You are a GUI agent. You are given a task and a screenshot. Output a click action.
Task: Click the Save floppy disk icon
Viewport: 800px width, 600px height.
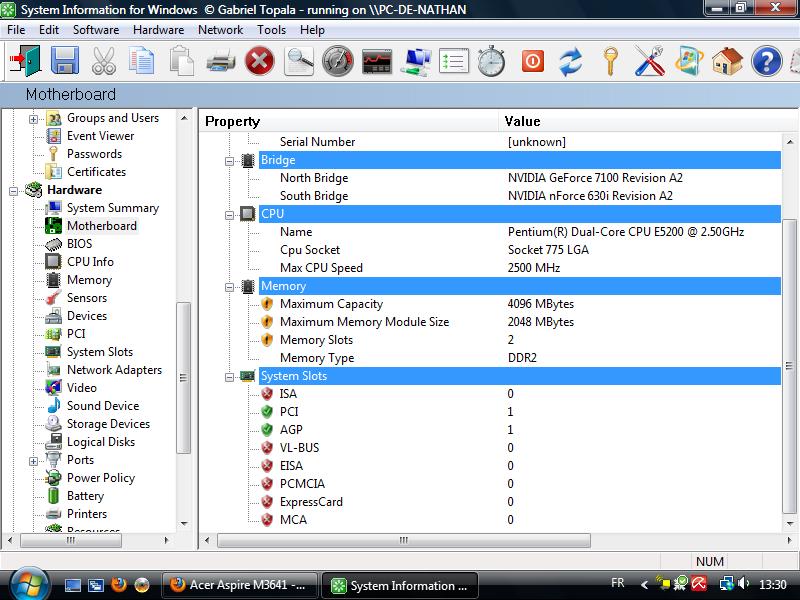click(65, 61)
